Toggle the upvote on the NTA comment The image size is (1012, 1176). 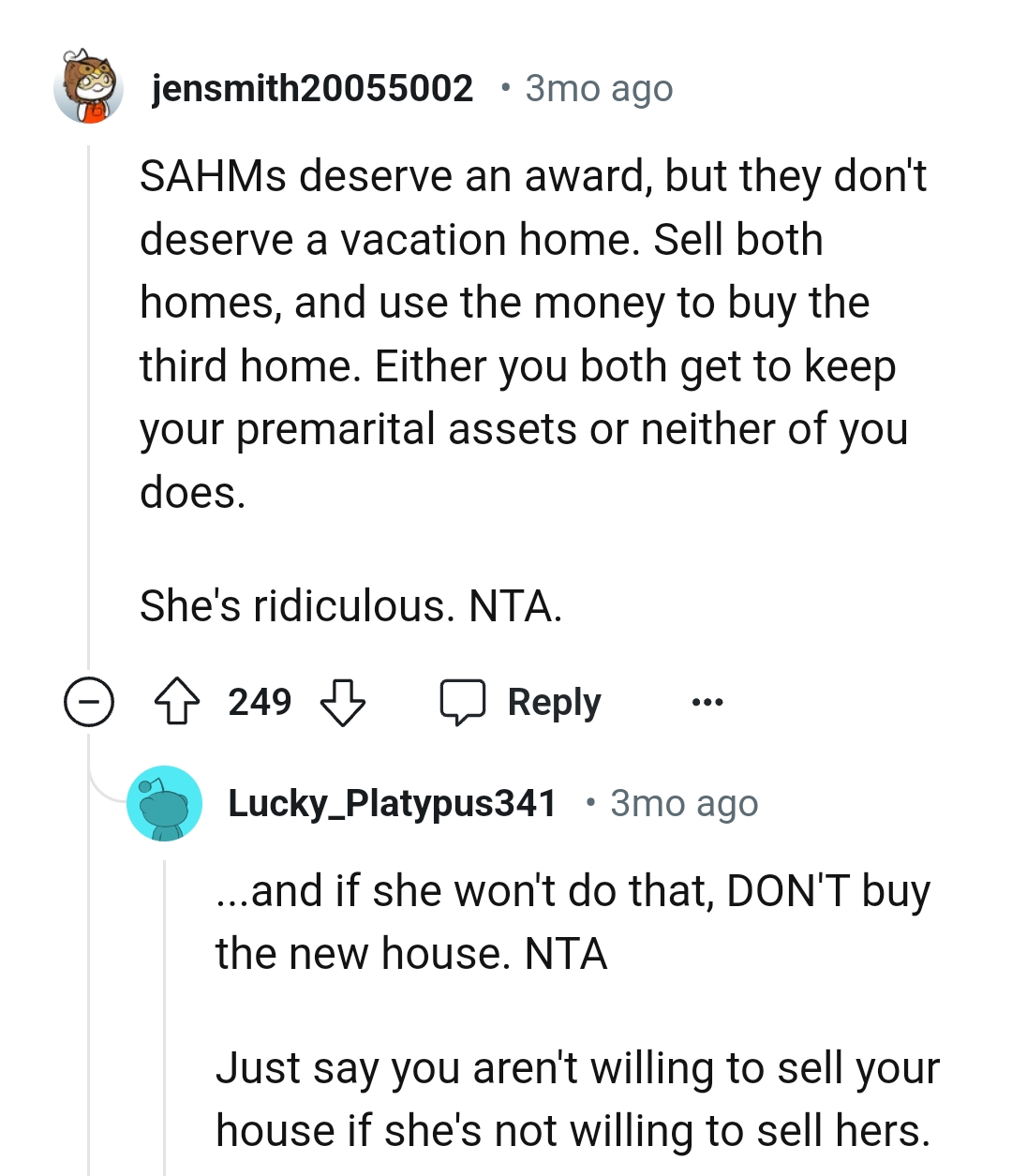pos(179,701)
